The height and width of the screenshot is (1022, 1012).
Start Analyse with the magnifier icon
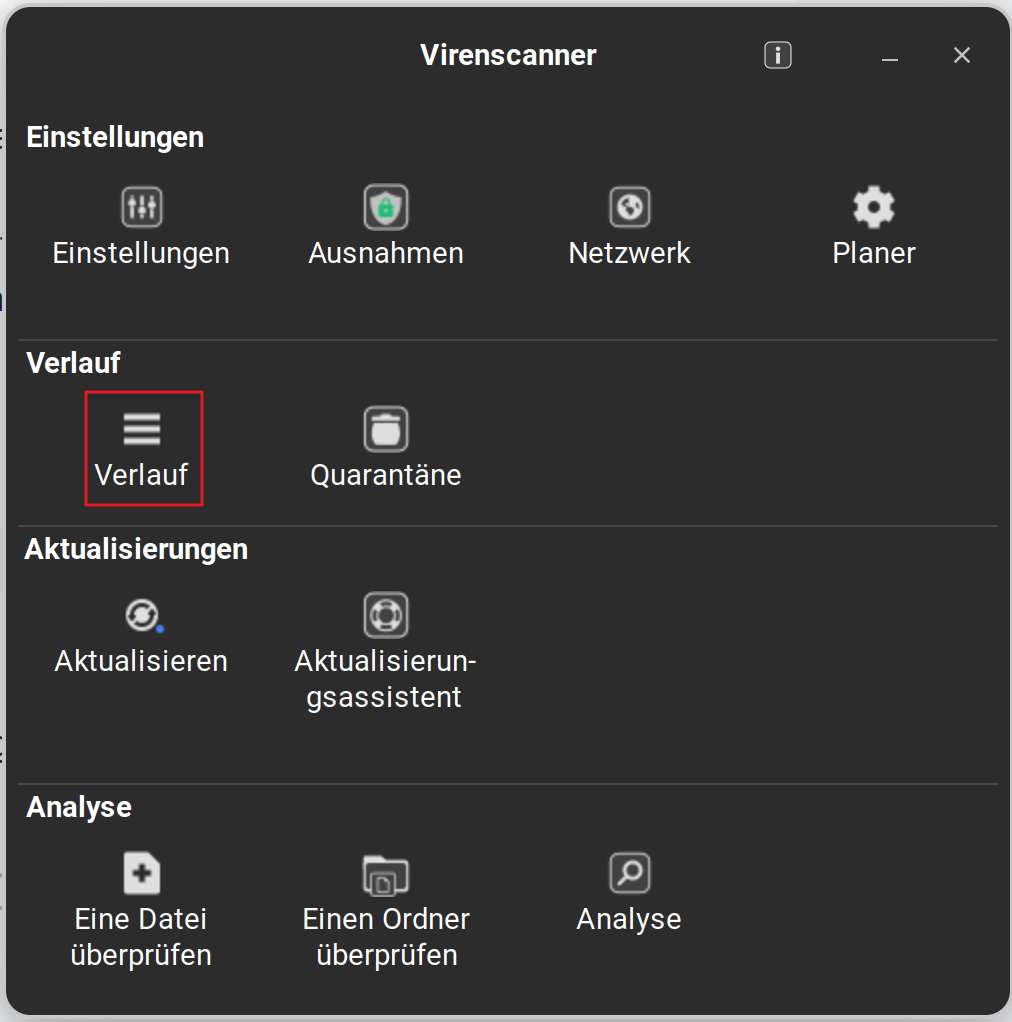pyautogui.click(x=630, y=873)
